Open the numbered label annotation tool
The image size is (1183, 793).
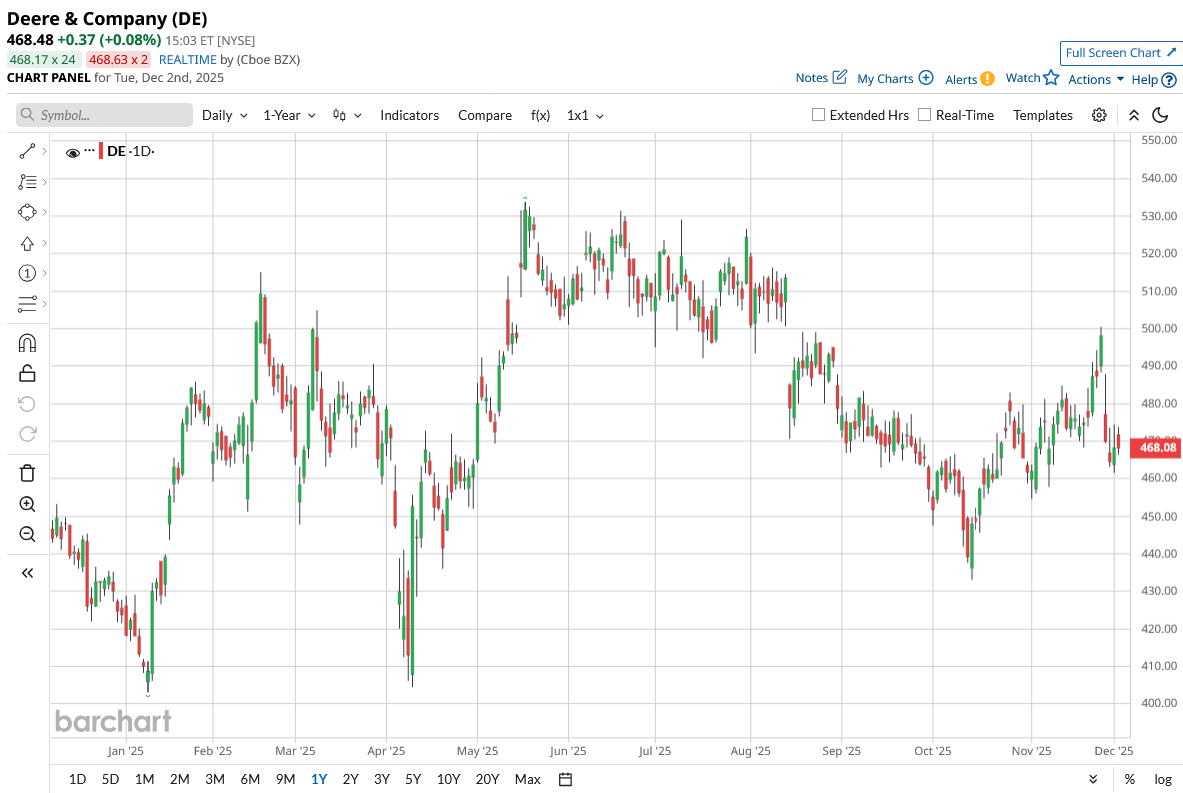point(27,273)
